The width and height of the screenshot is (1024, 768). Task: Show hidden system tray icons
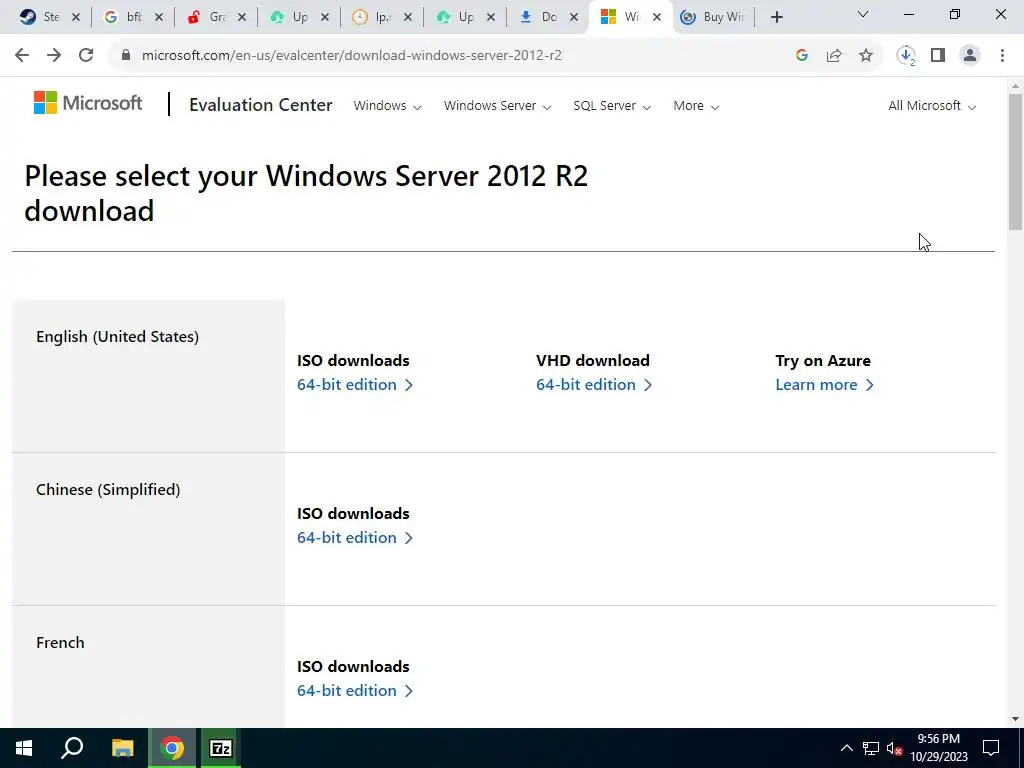tap(846, 748)
